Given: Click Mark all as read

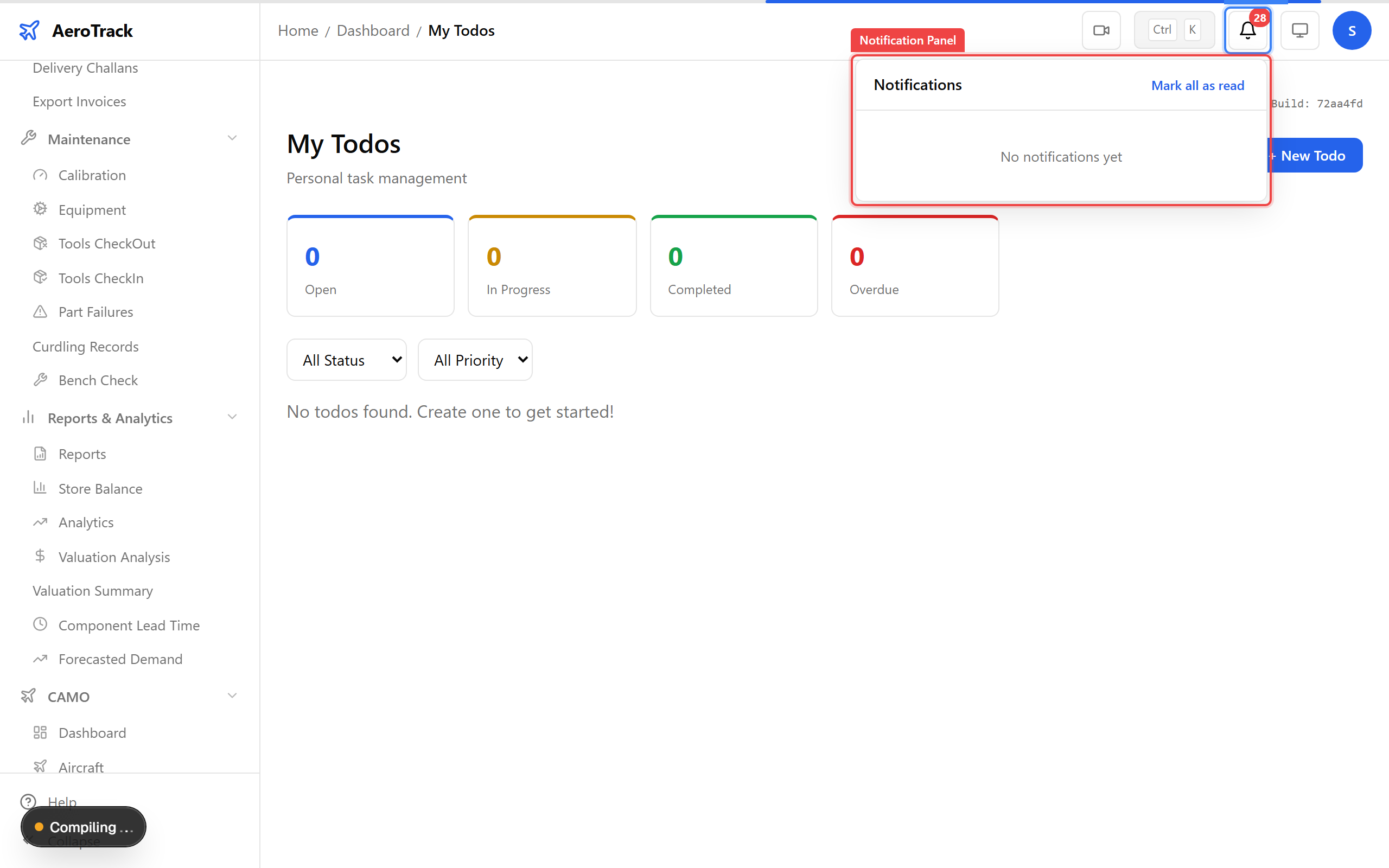Looking at the screenshot, I should coord(1197,85).
